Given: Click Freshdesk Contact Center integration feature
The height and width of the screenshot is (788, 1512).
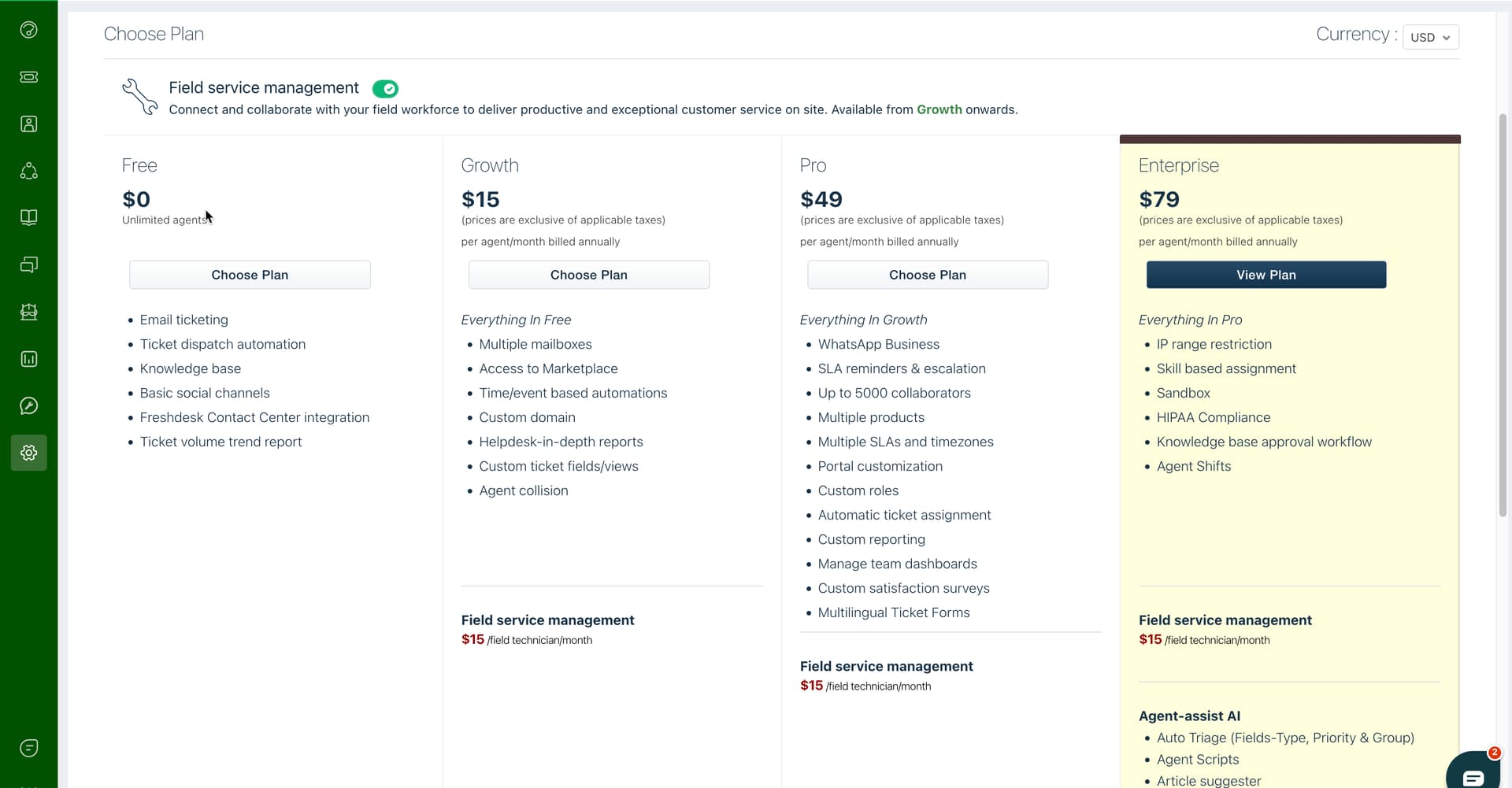Looking at the screenshot, I should pos(254,417).
